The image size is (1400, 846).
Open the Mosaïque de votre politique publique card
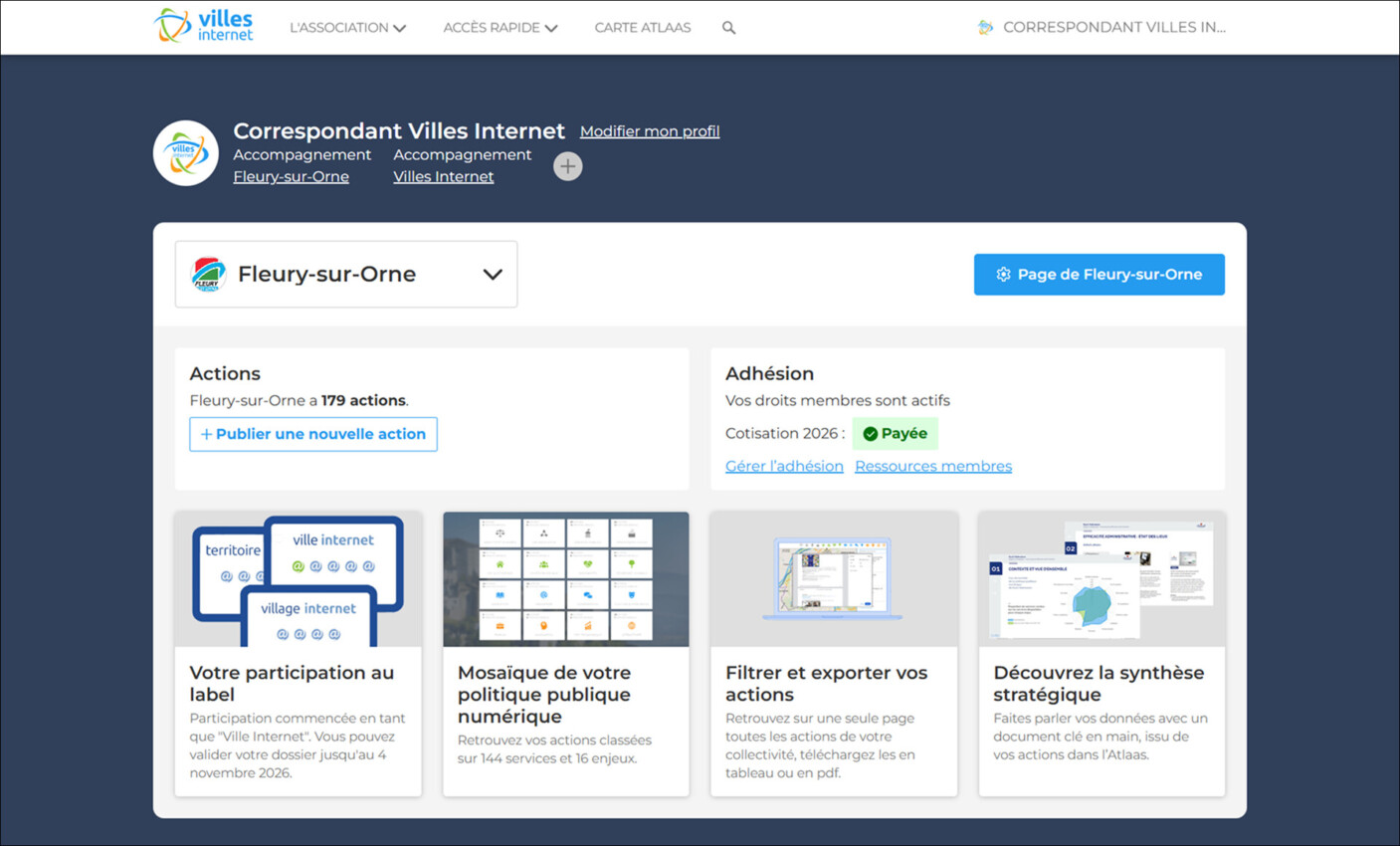click(566, 654)
